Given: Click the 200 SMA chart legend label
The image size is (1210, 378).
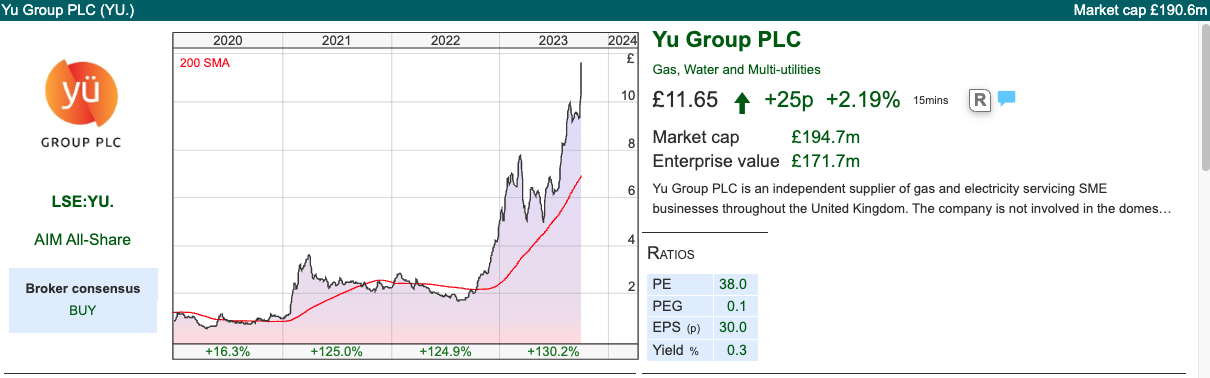Looking at the screenshot, I should click(x=201, y=63).
